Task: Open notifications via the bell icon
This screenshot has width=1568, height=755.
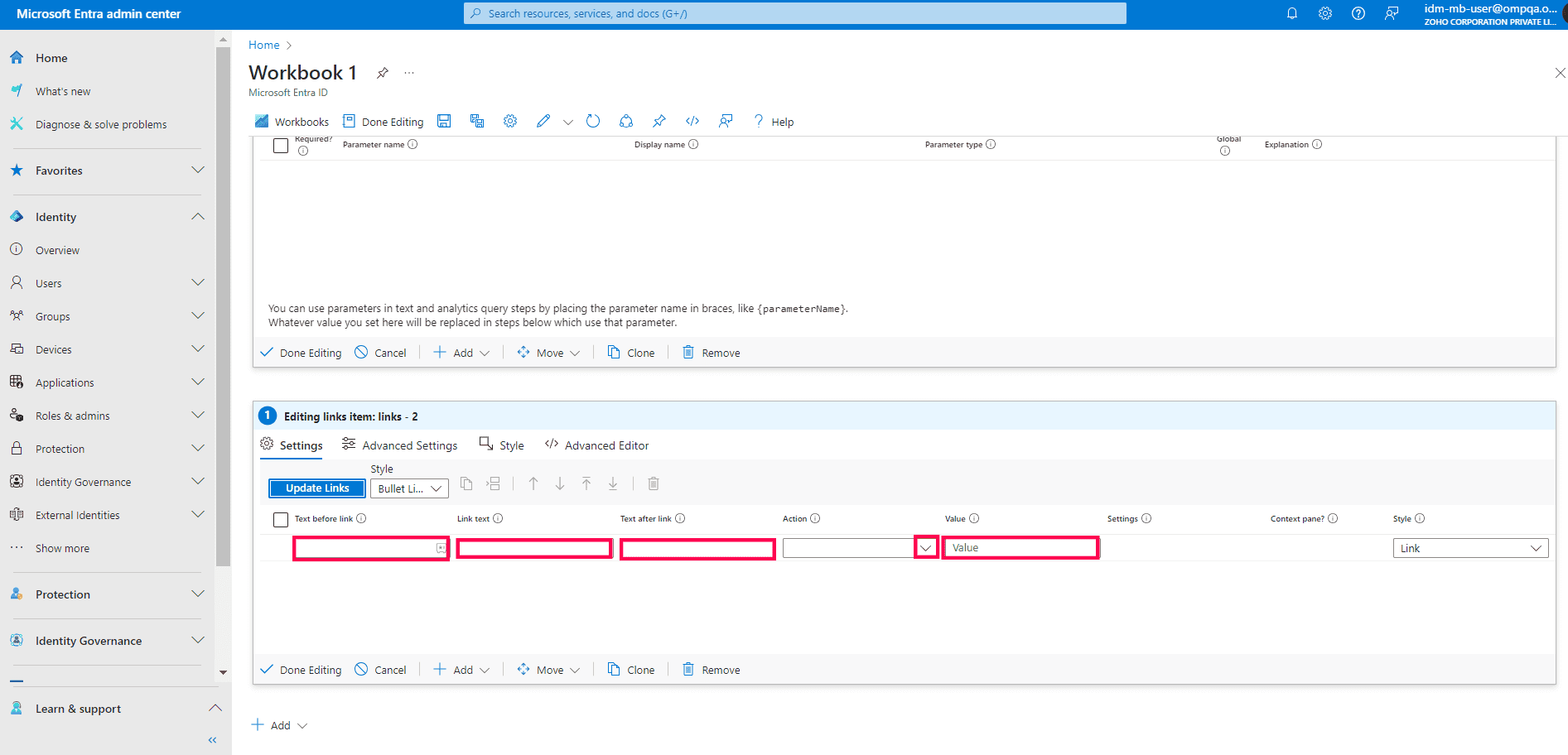Action: tap(1291, 13)
